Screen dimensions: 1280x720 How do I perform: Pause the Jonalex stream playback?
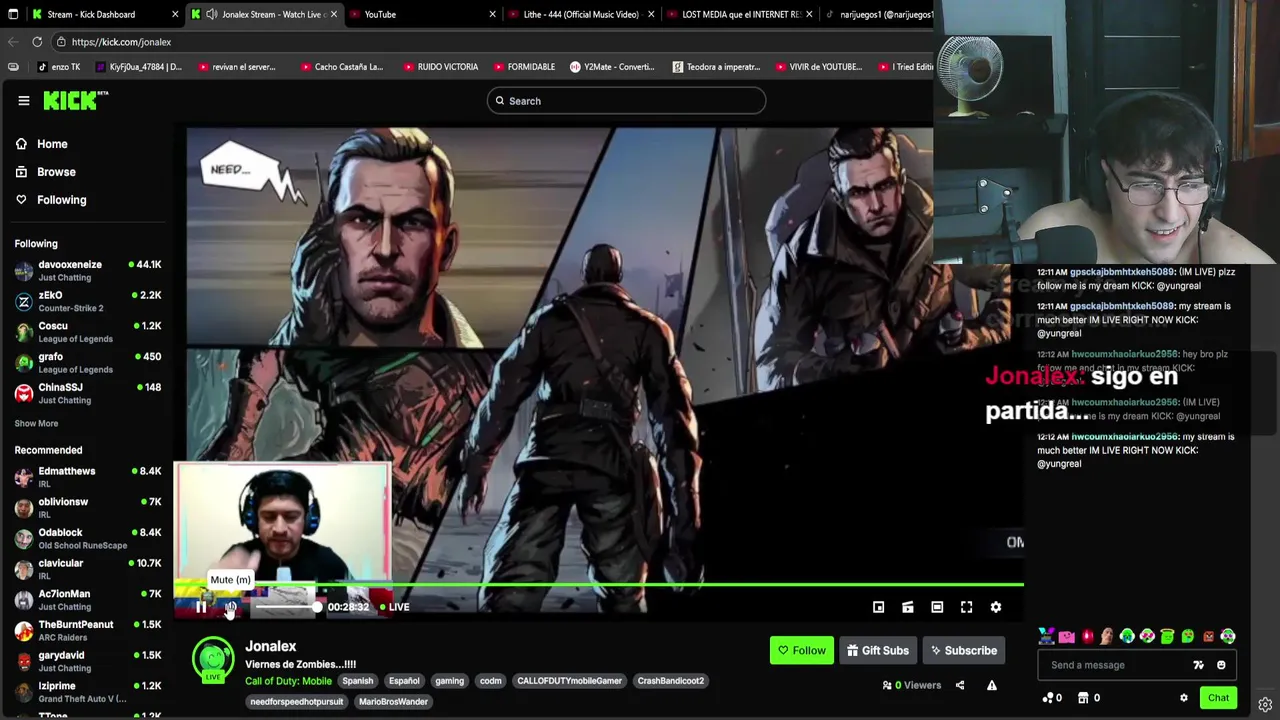pos(201,607)
